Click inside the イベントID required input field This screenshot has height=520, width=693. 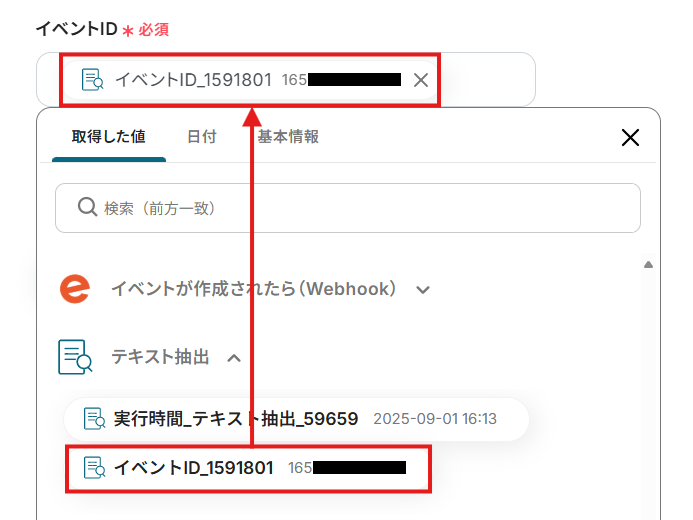pos(487,80)
